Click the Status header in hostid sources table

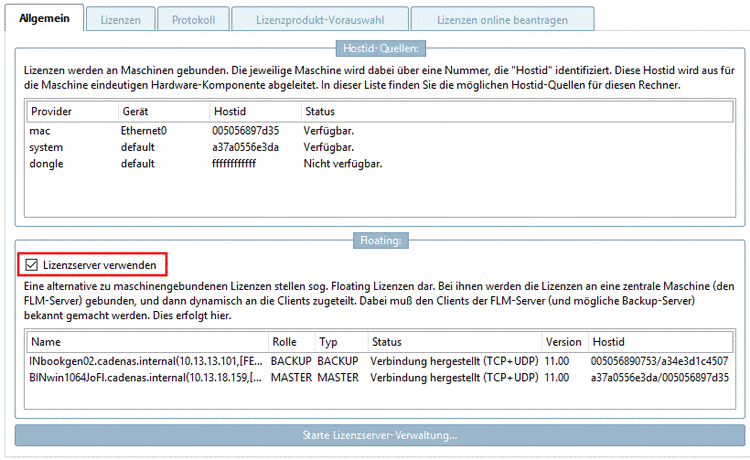517,111
